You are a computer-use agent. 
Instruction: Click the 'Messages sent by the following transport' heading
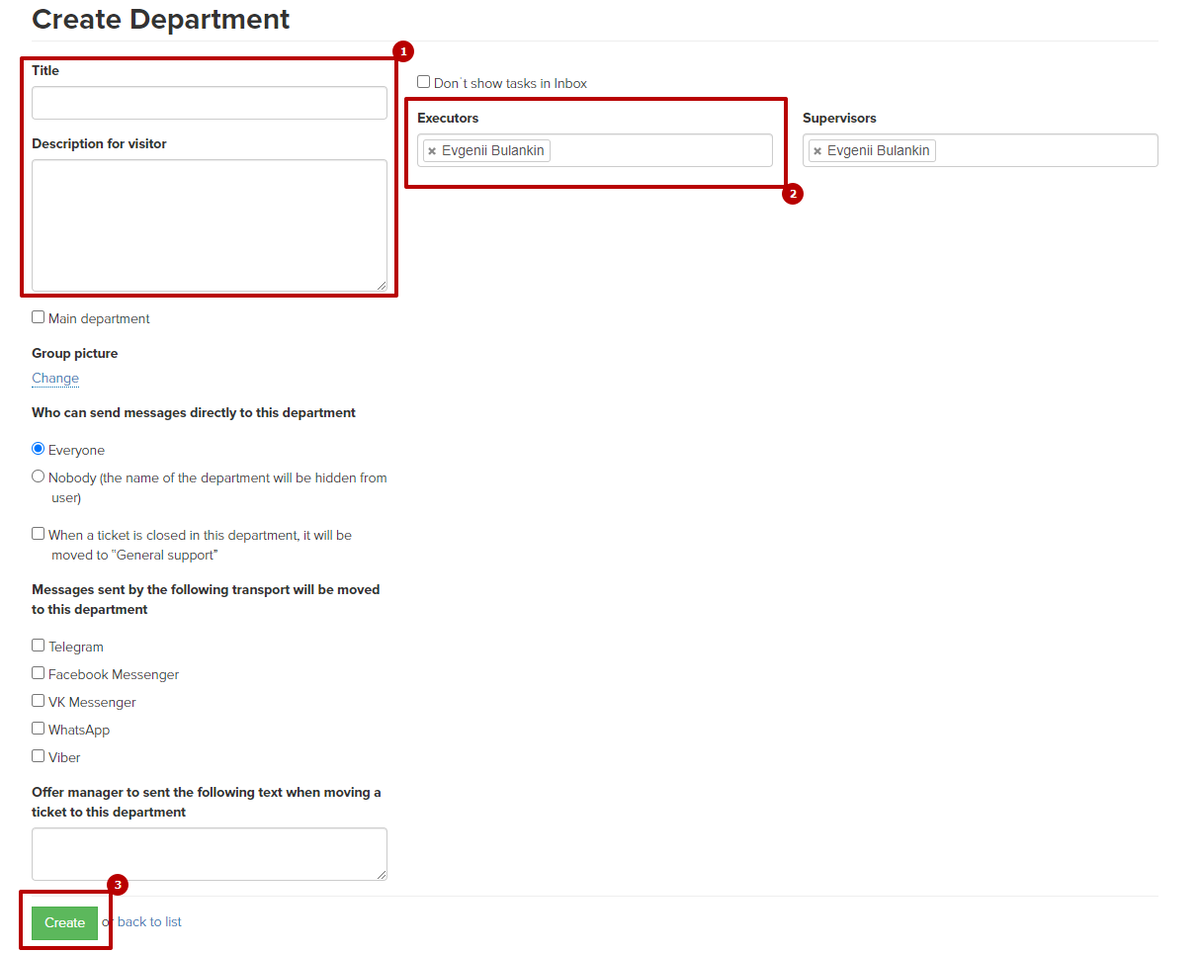[x=206, y=599]
